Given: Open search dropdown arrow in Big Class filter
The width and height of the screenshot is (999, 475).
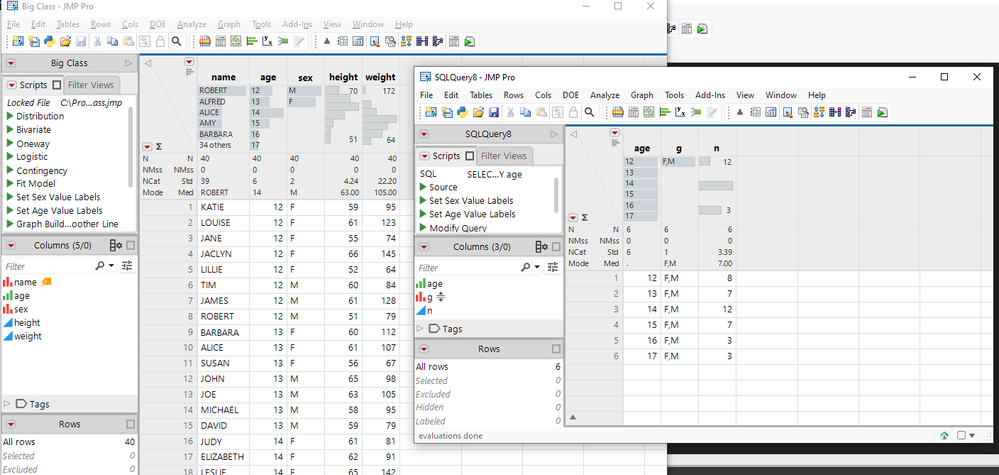Looking at the screenshot, I should [x=111, y=266].
